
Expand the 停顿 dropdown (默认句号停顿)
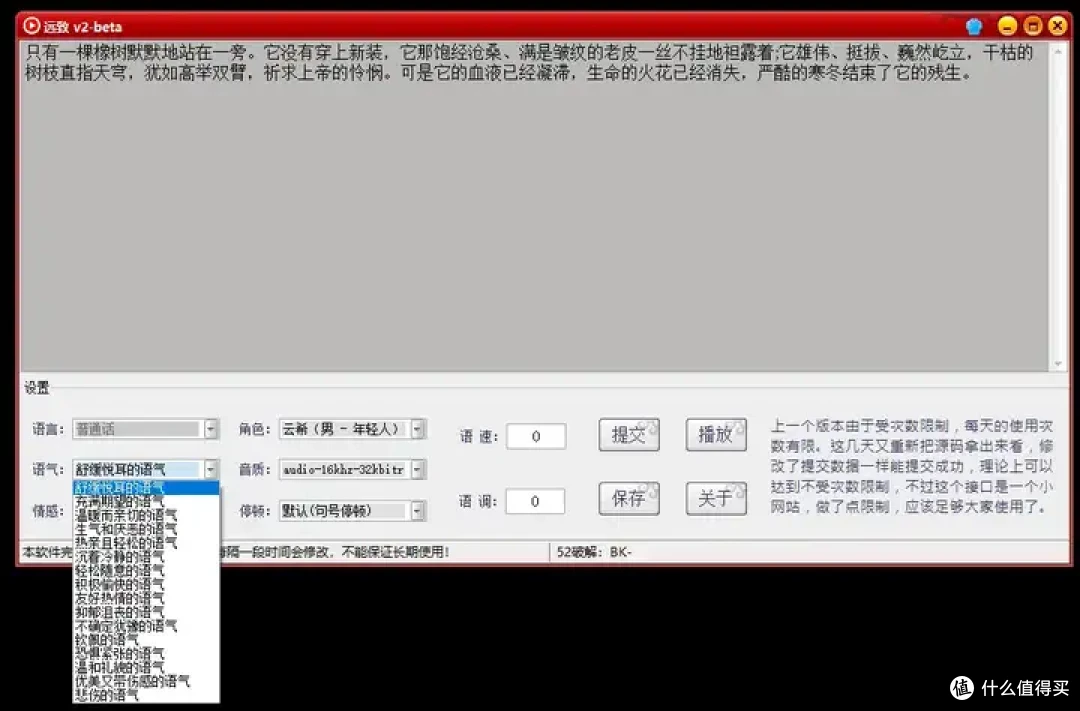tap(417, 511)
